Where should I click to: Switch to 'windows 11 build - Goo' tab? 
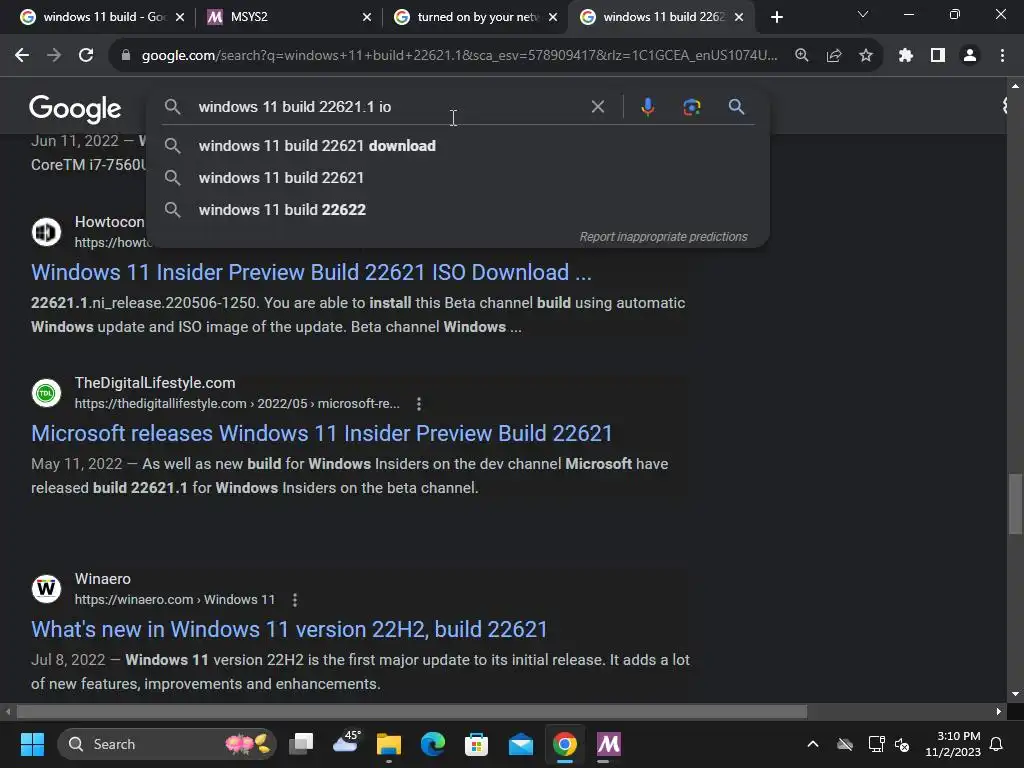102,17
